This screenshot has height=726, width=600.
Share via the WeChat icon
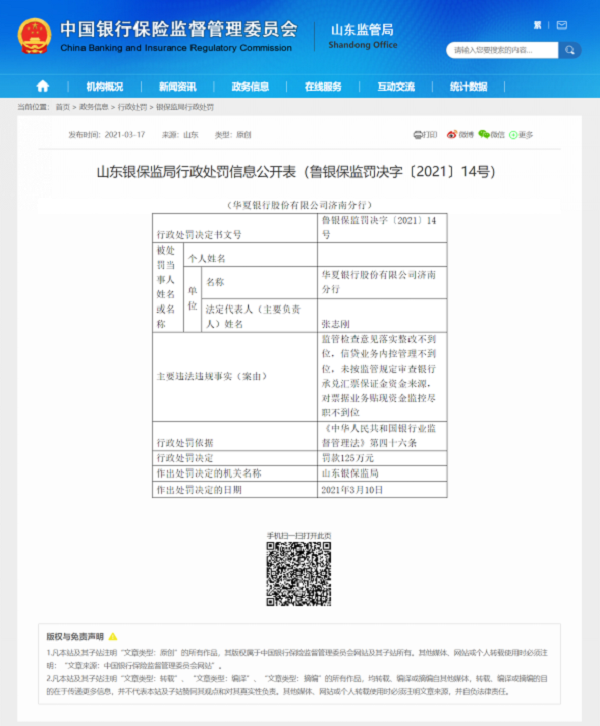point(484,134)
